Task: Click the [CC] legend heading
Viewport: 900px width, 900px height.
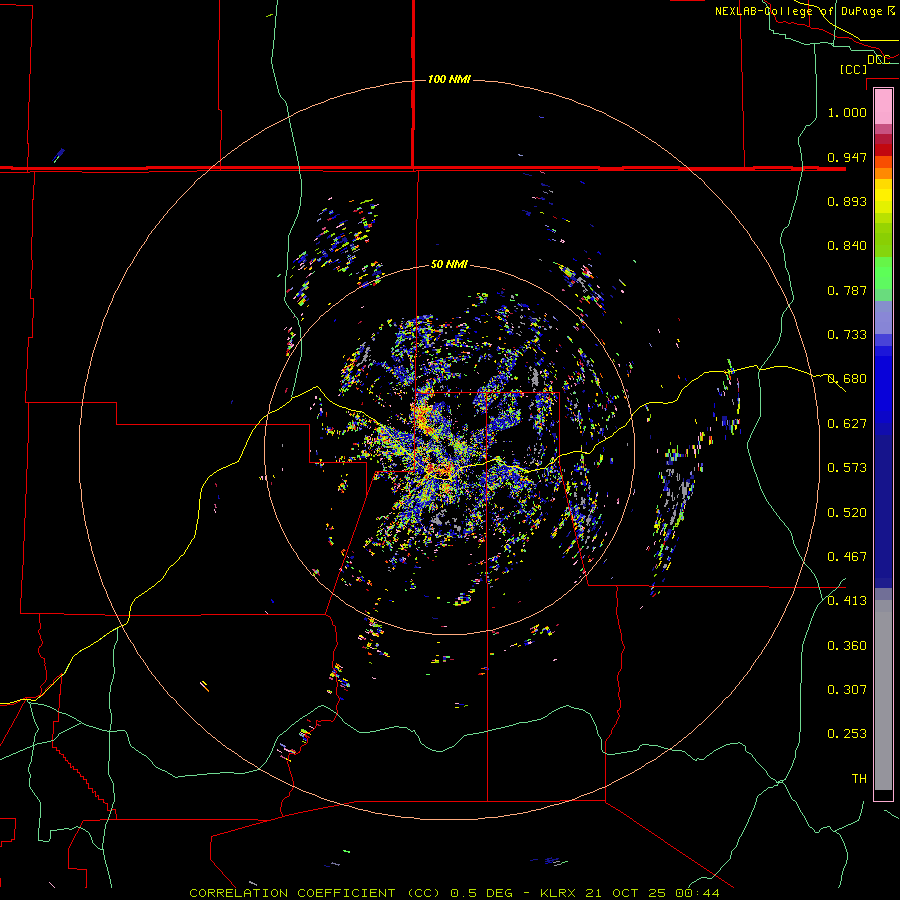Action: pos(853,69)
